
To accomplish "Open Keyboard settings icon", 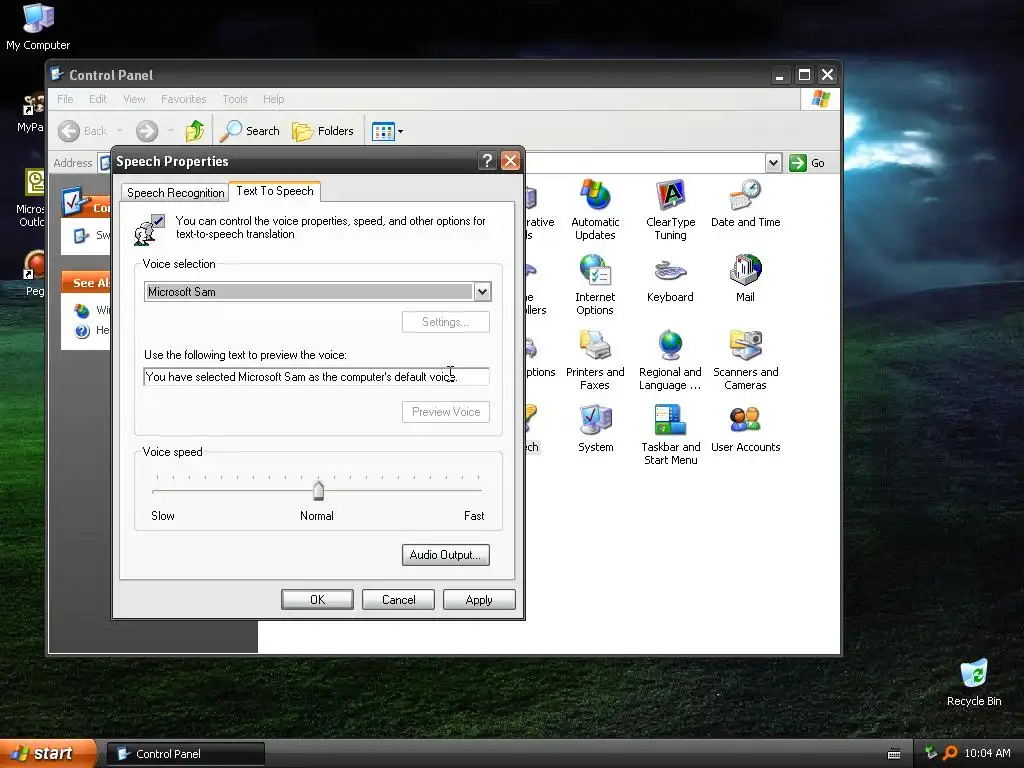I will click(x=670, y=280).
